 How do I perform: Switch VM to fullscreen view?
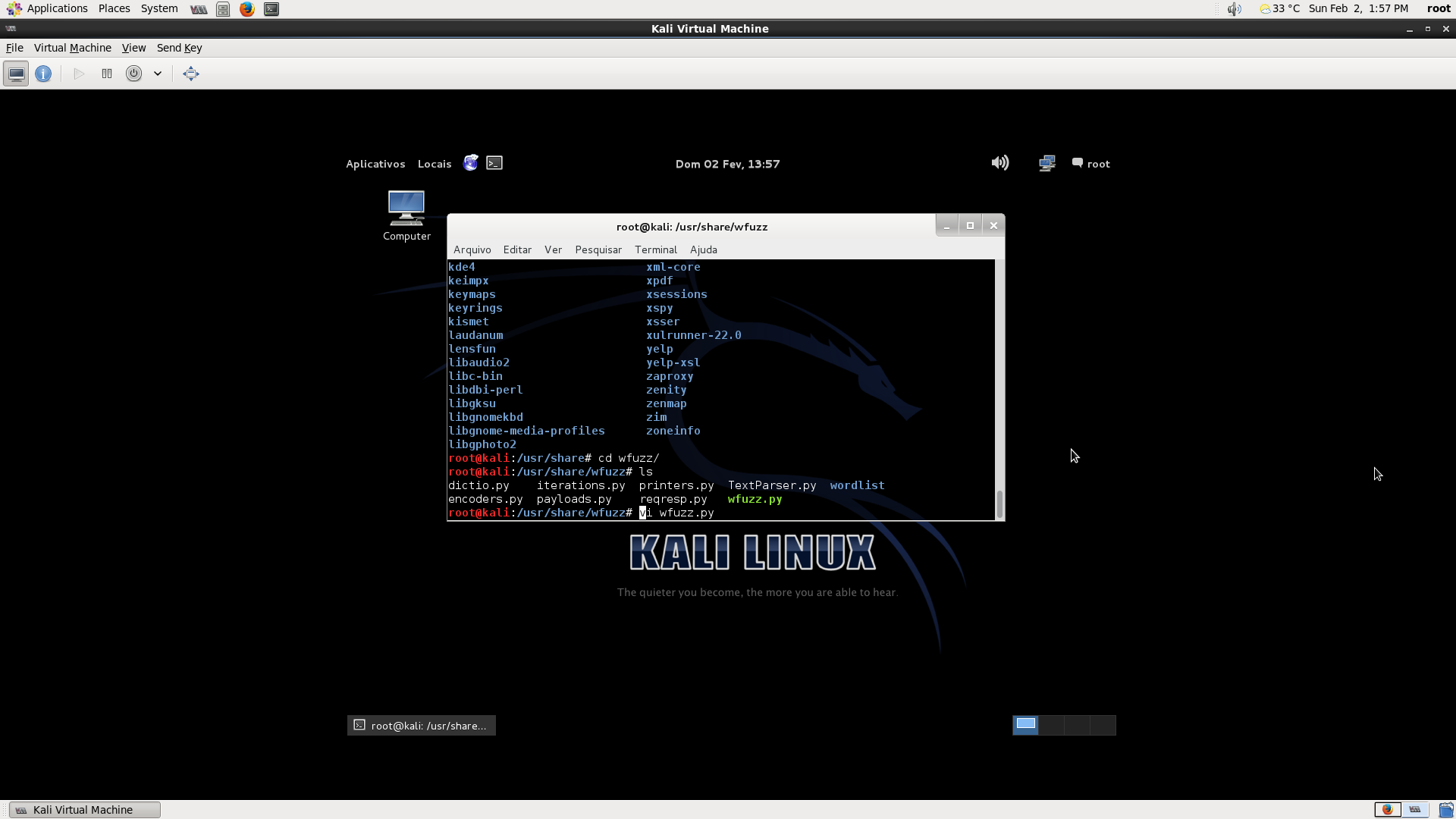pos(191,74)
